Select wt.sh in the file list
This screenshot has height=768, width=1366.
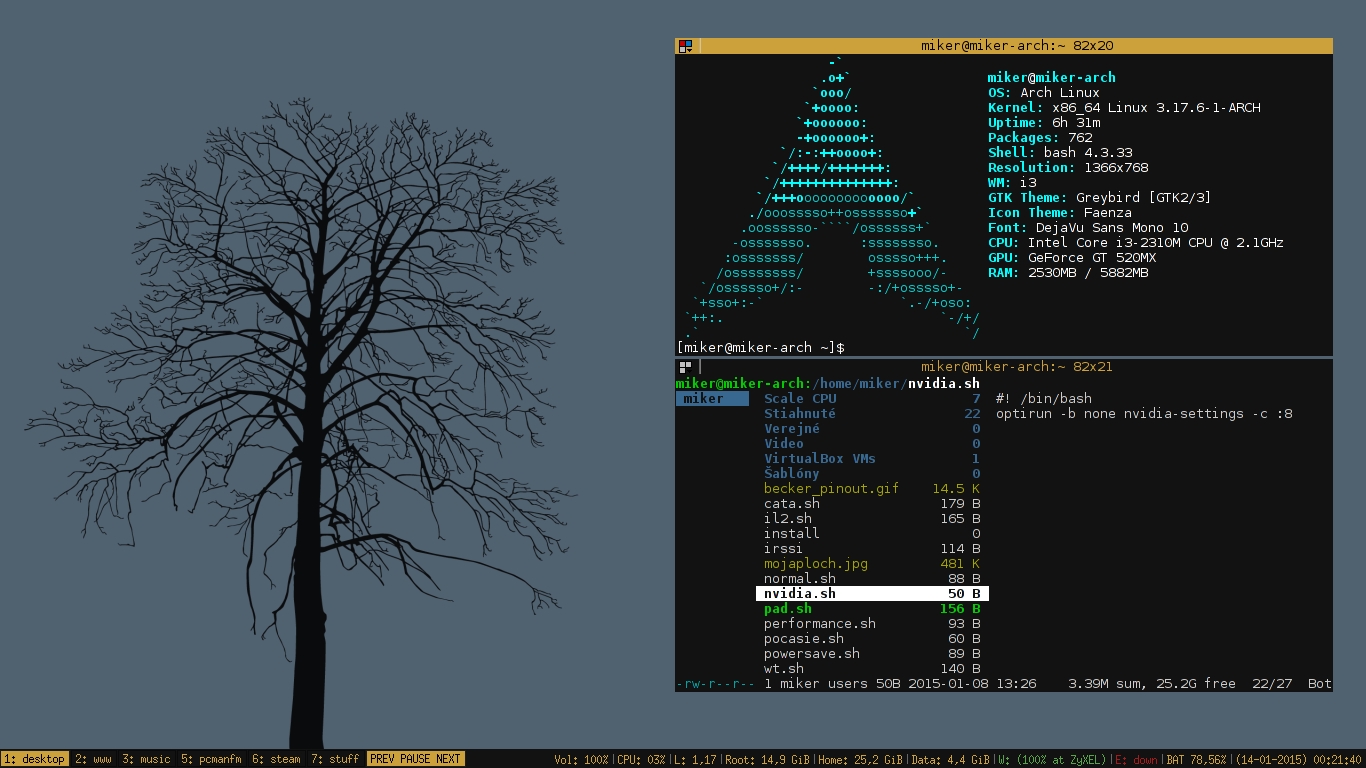872,669
